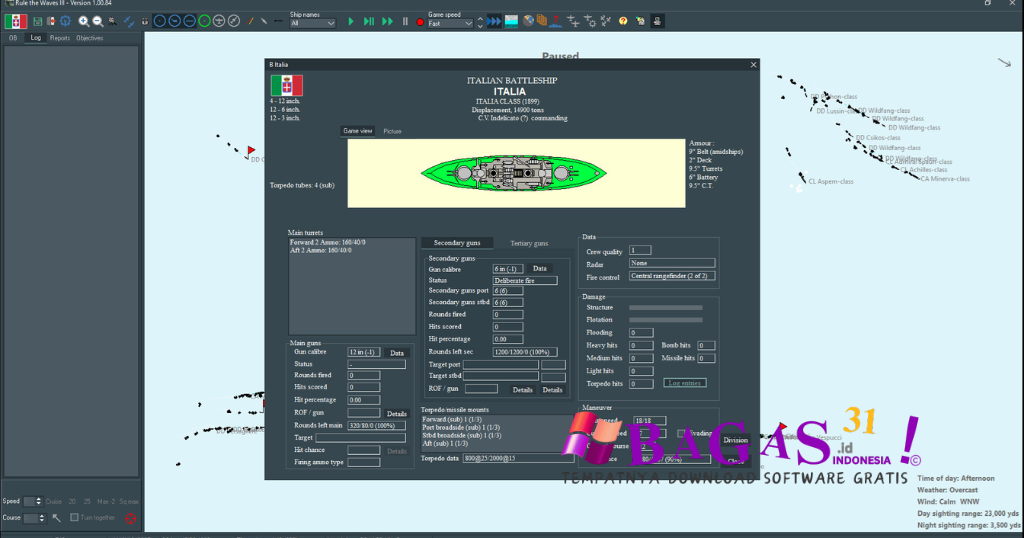Click red question mark over water icon

(556, 22)
